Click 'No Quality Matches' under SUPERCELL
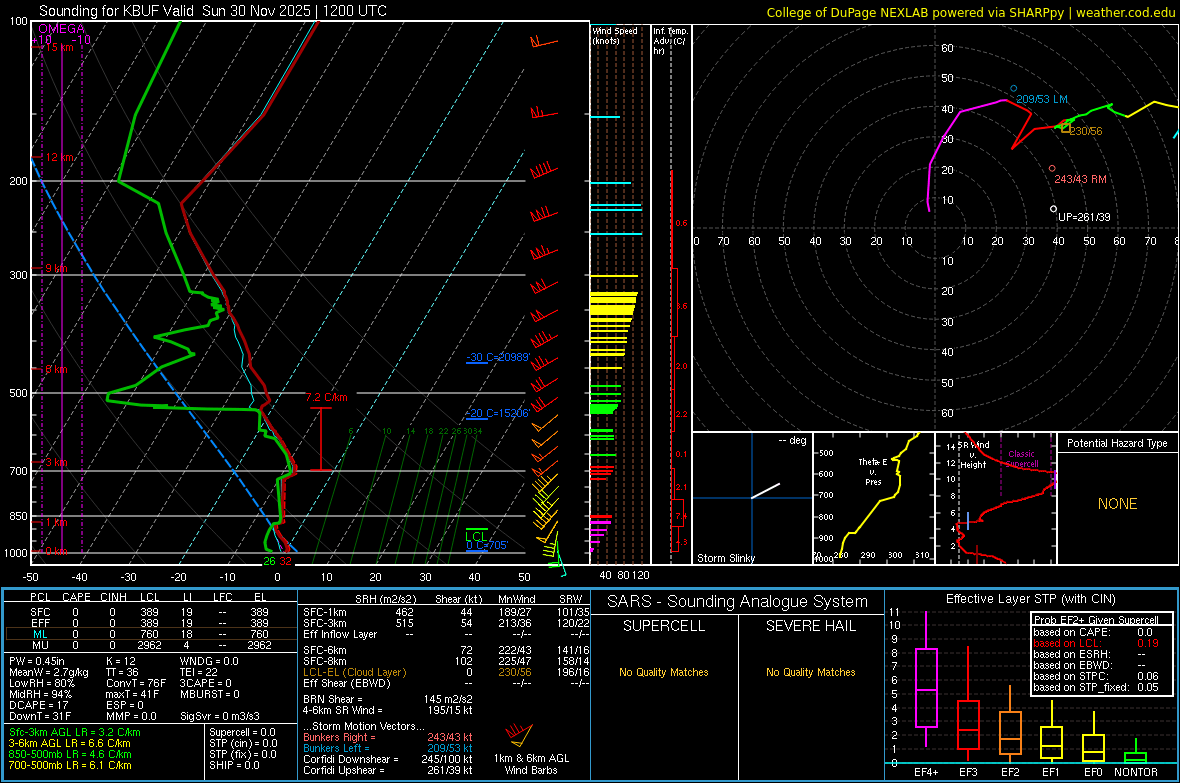 [664, 672]
